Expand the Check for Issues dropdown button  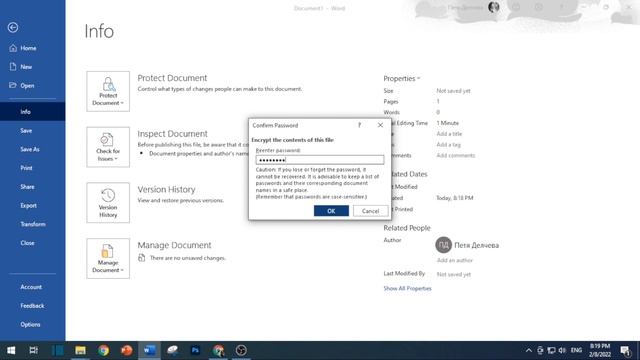coord(108,147)
